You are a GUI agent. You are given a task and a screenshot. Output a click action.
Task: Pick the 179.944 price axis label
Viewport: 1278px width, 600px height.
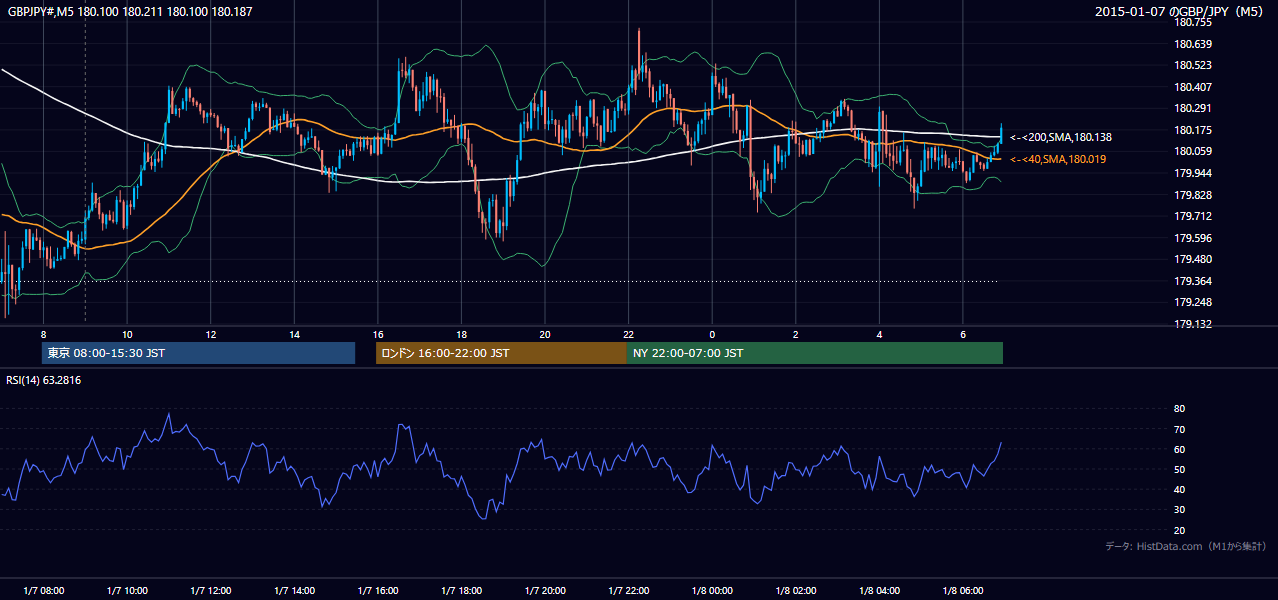coord(1193,173)
